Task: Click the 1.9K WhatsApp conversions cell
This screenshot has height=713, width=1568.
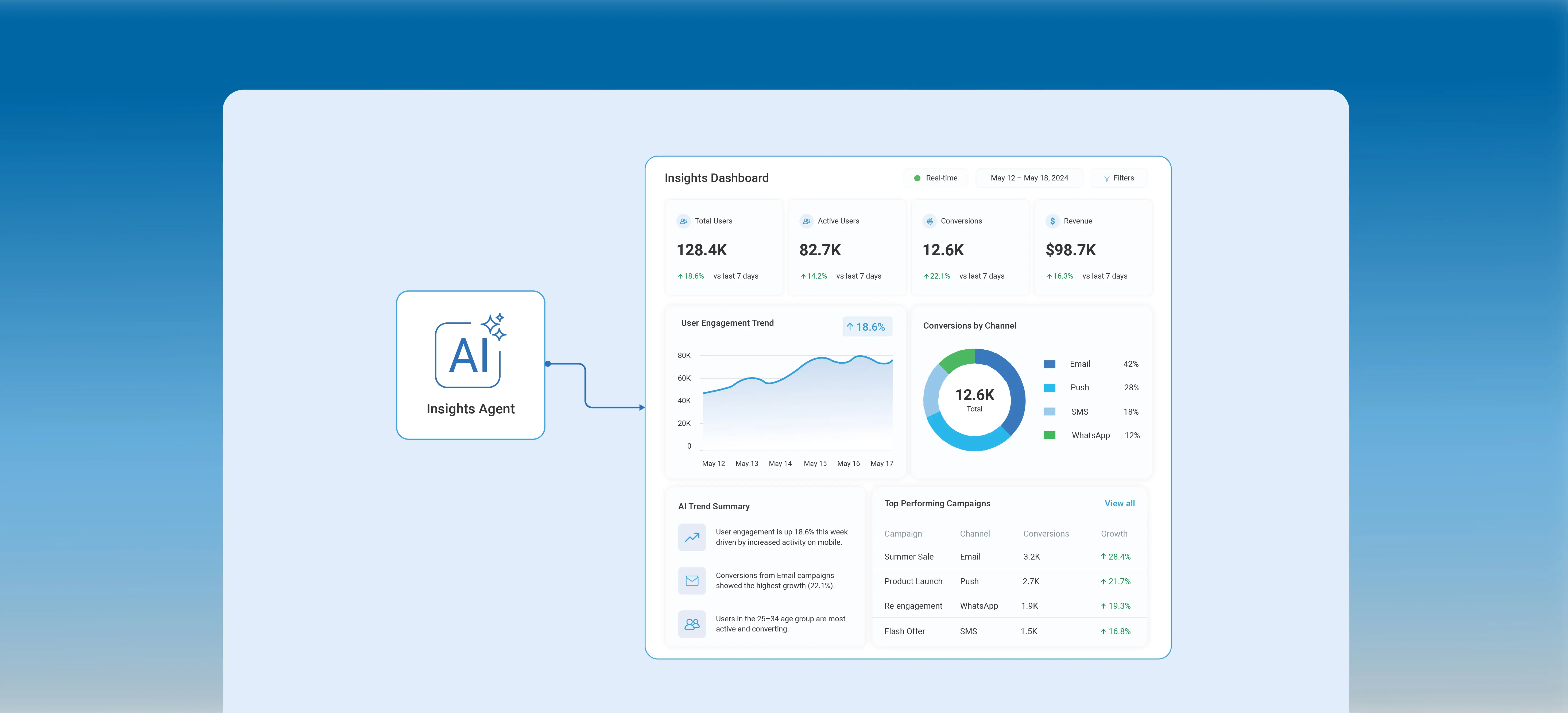Action: [1030, 606]
